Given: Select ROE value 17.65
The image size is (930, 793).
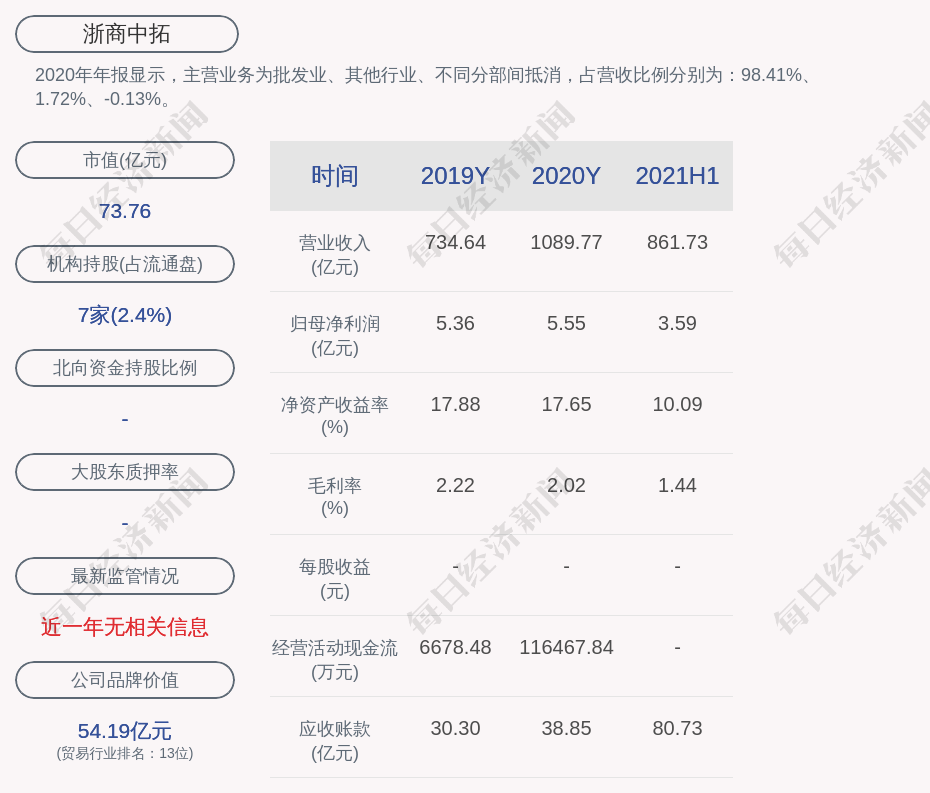Looking at the screenshot, I should (566, 405).
